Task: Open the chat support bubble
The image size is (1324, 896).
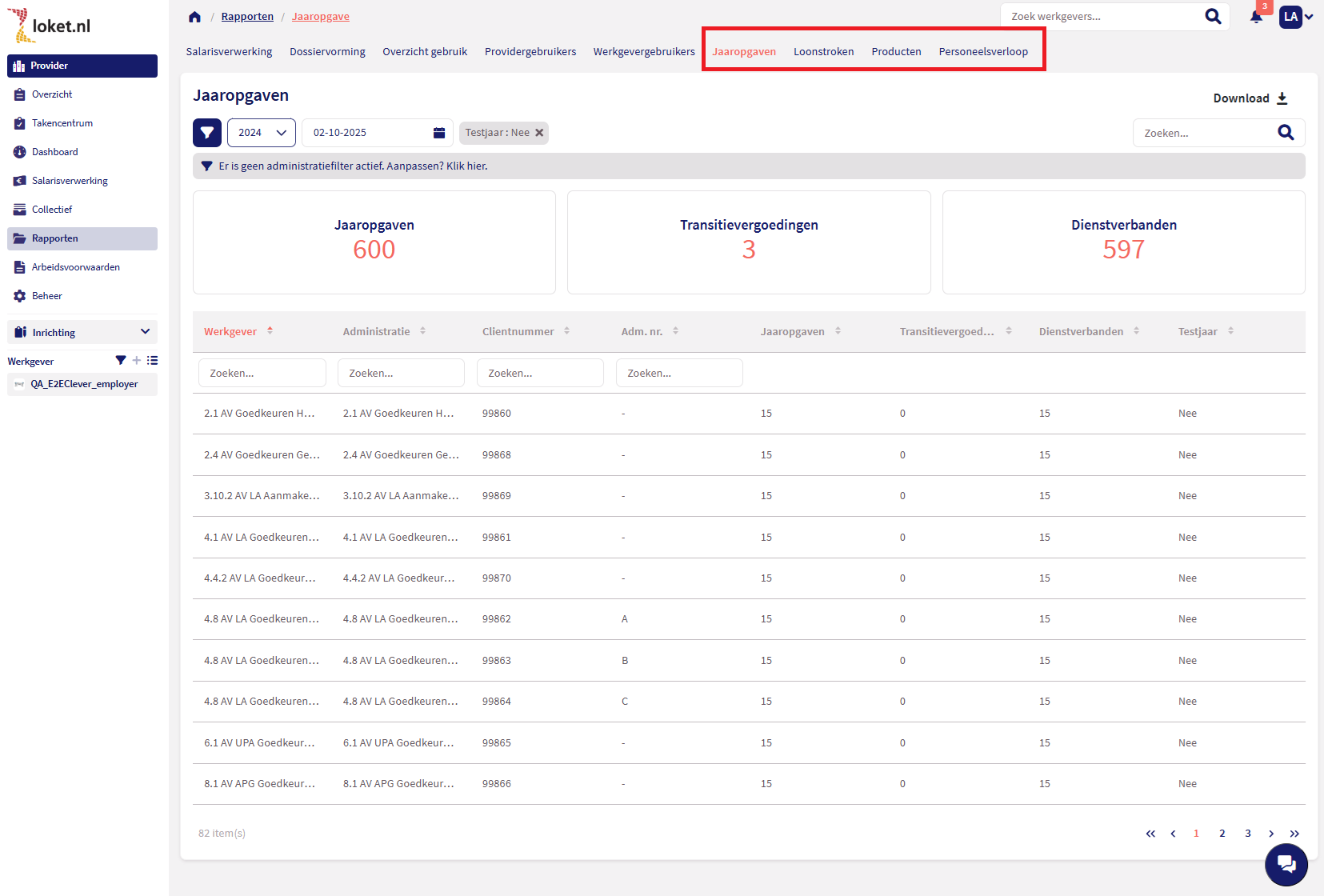Action: click(x=1286, y=864)
